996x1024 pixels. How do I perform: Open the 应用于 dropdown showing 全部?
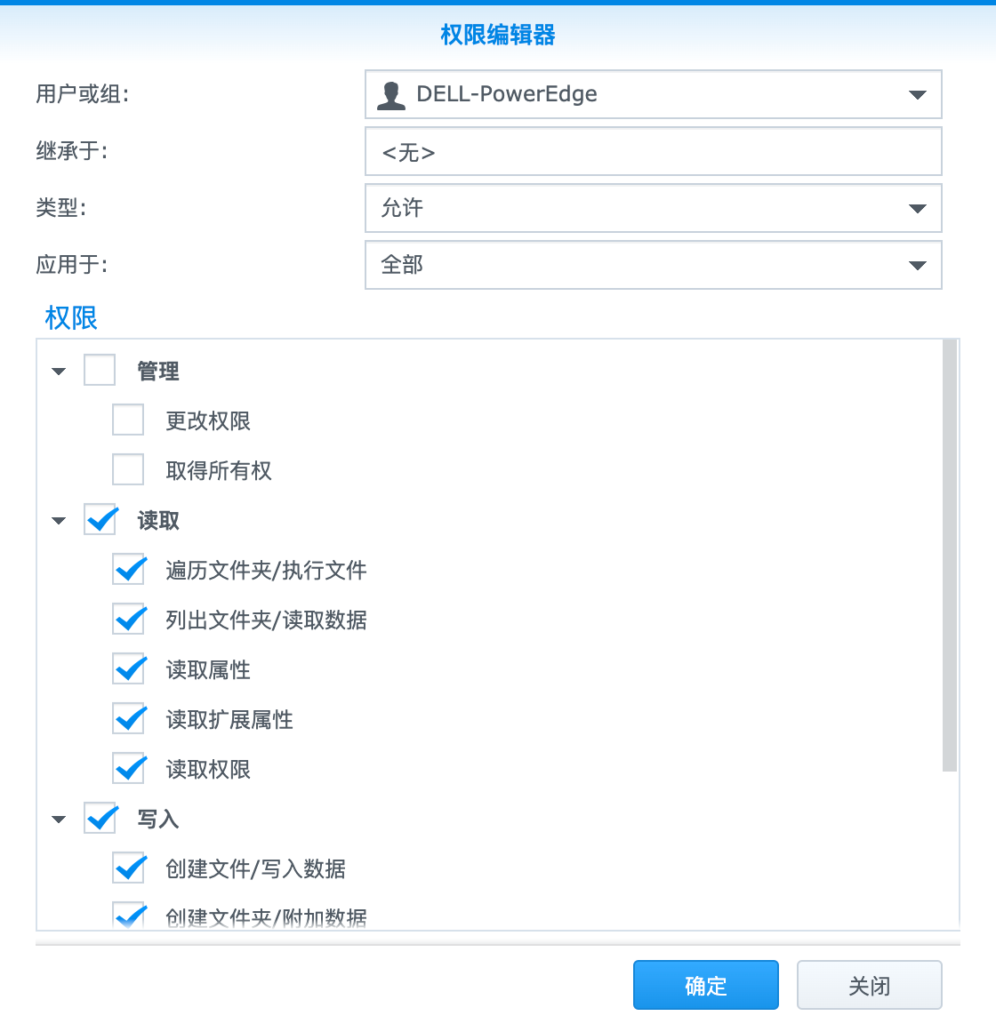coord(653,265)
